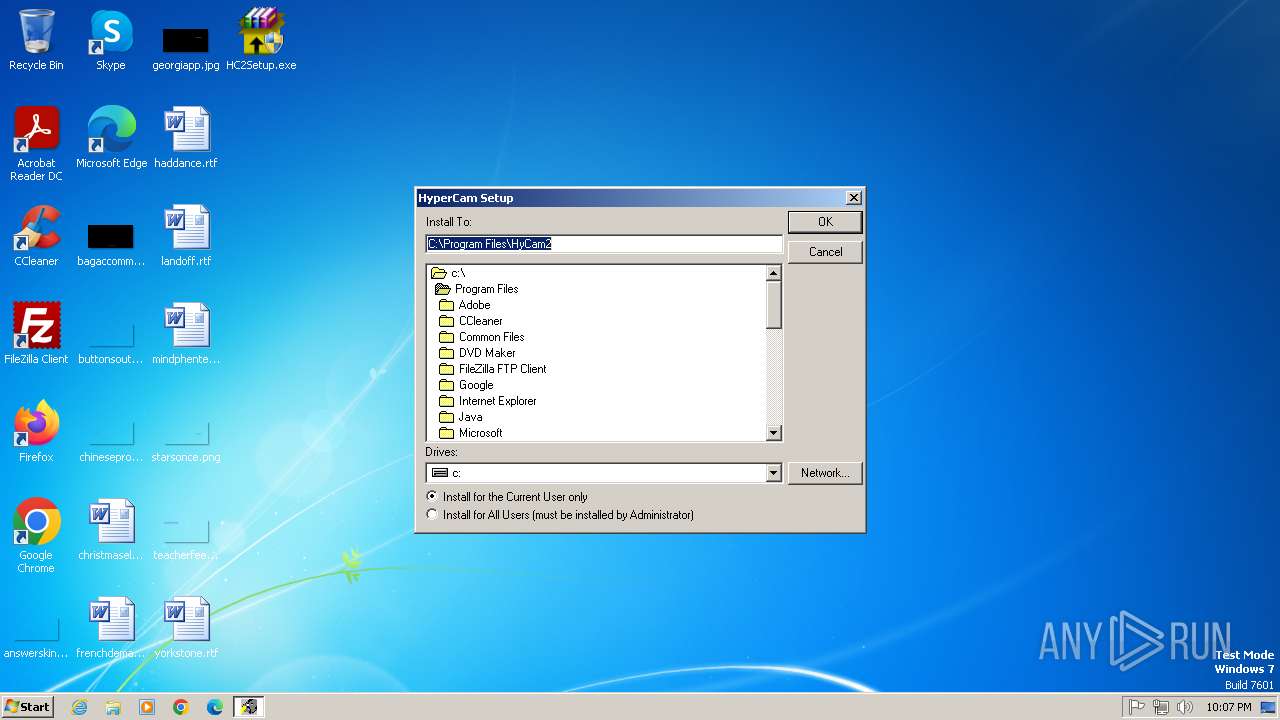The height and width of the screenshot is (720, 1280).
Task: Select the Adobe folder in list
Action: (465, 305)
